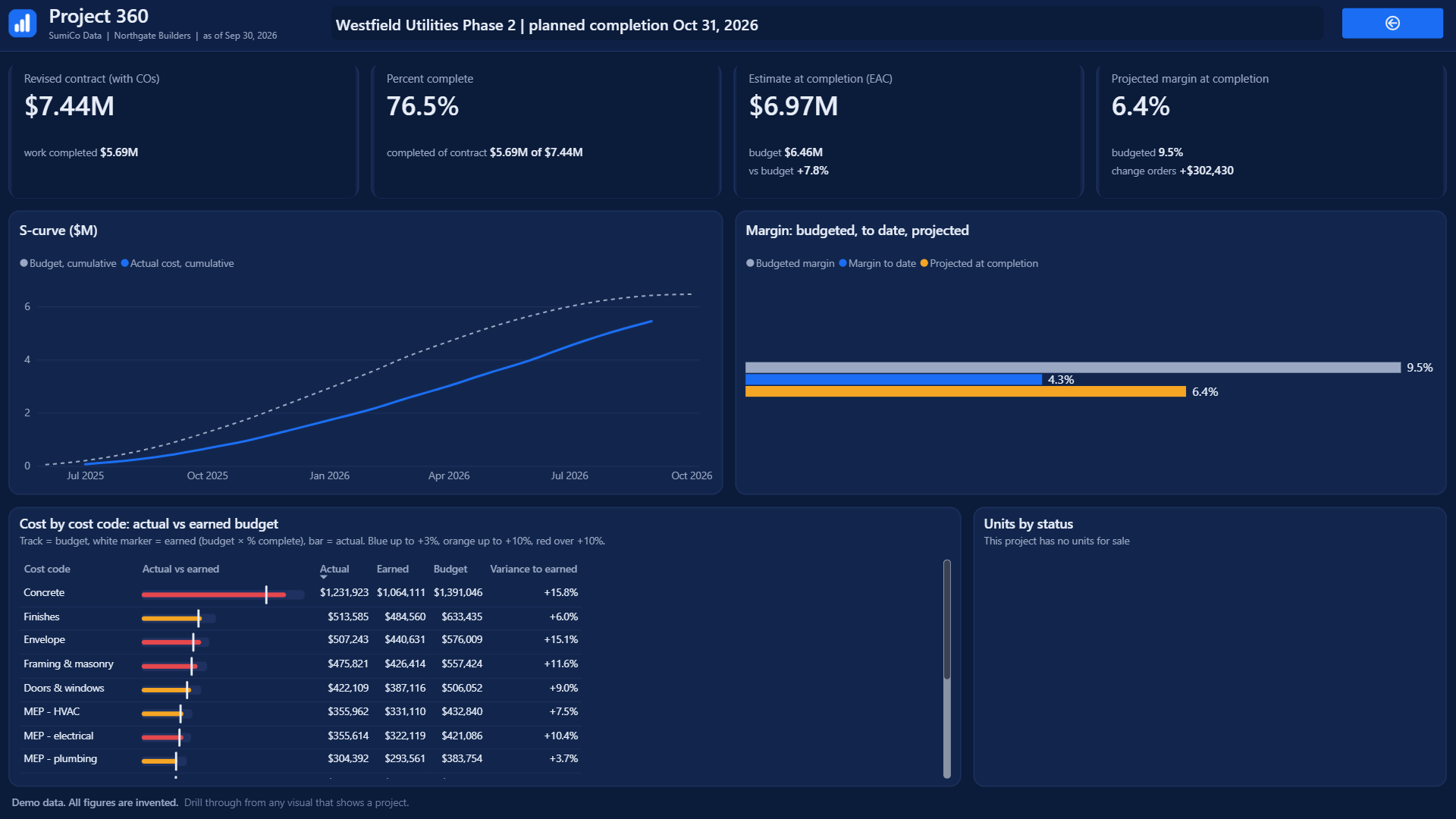Sort by the Earned column header

click(392, 569)
